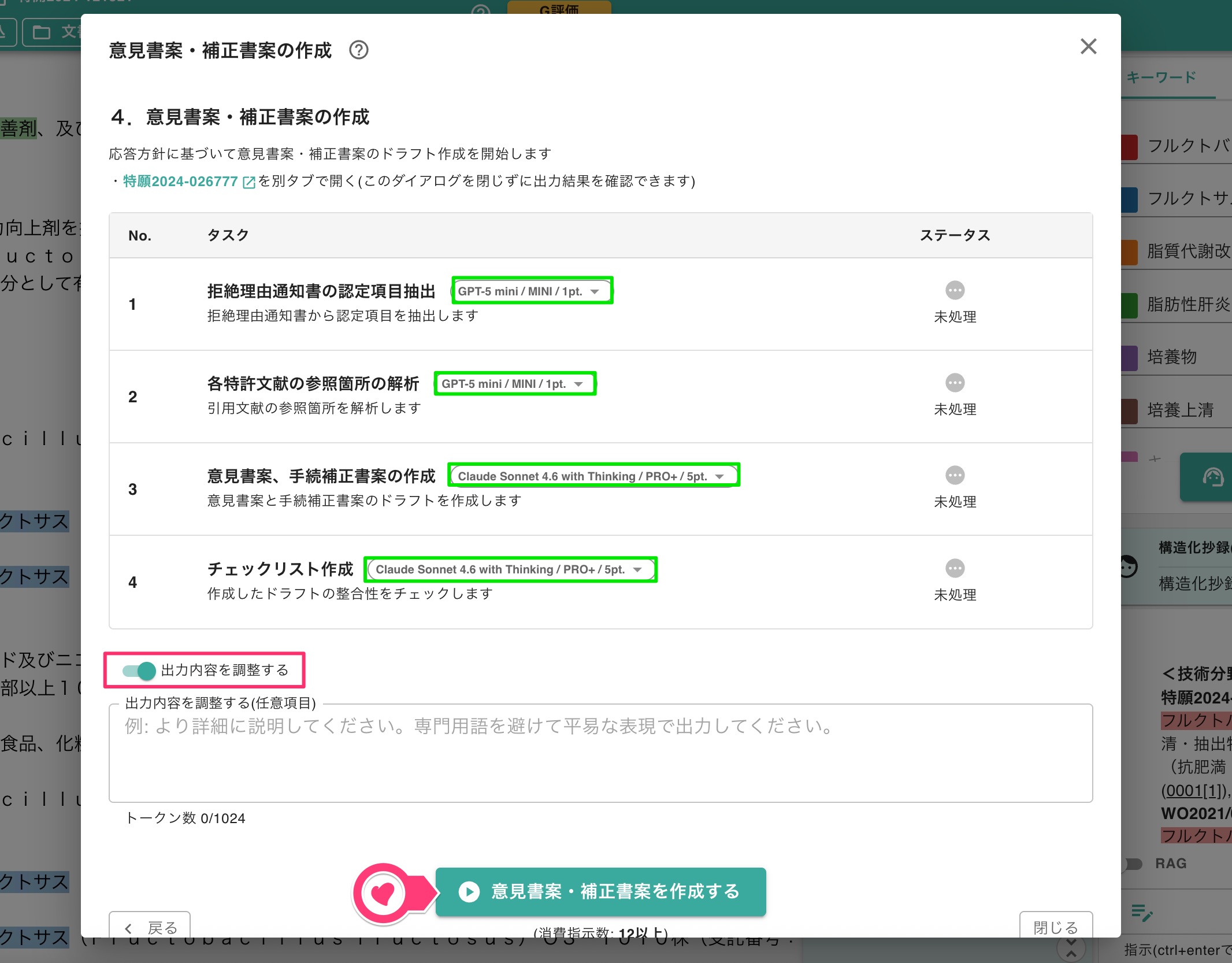Click the scroll-down chevron icon in background
The width and height of the screenshot is (1232, 963).
click(1071, 948)
